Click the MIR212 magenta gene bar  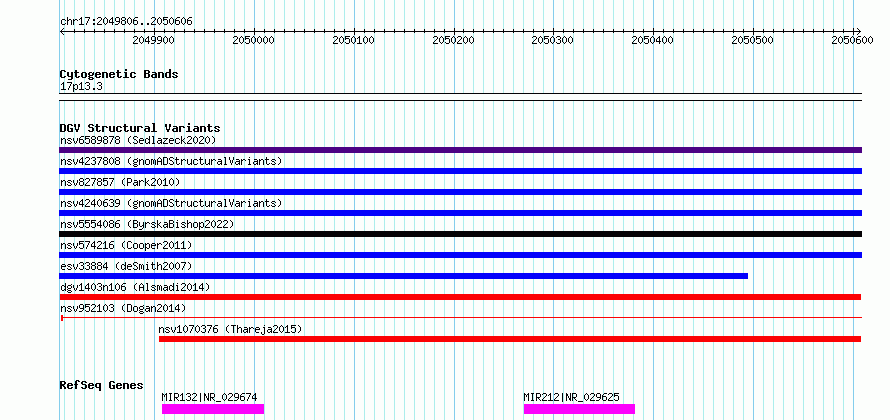[579, 409]
